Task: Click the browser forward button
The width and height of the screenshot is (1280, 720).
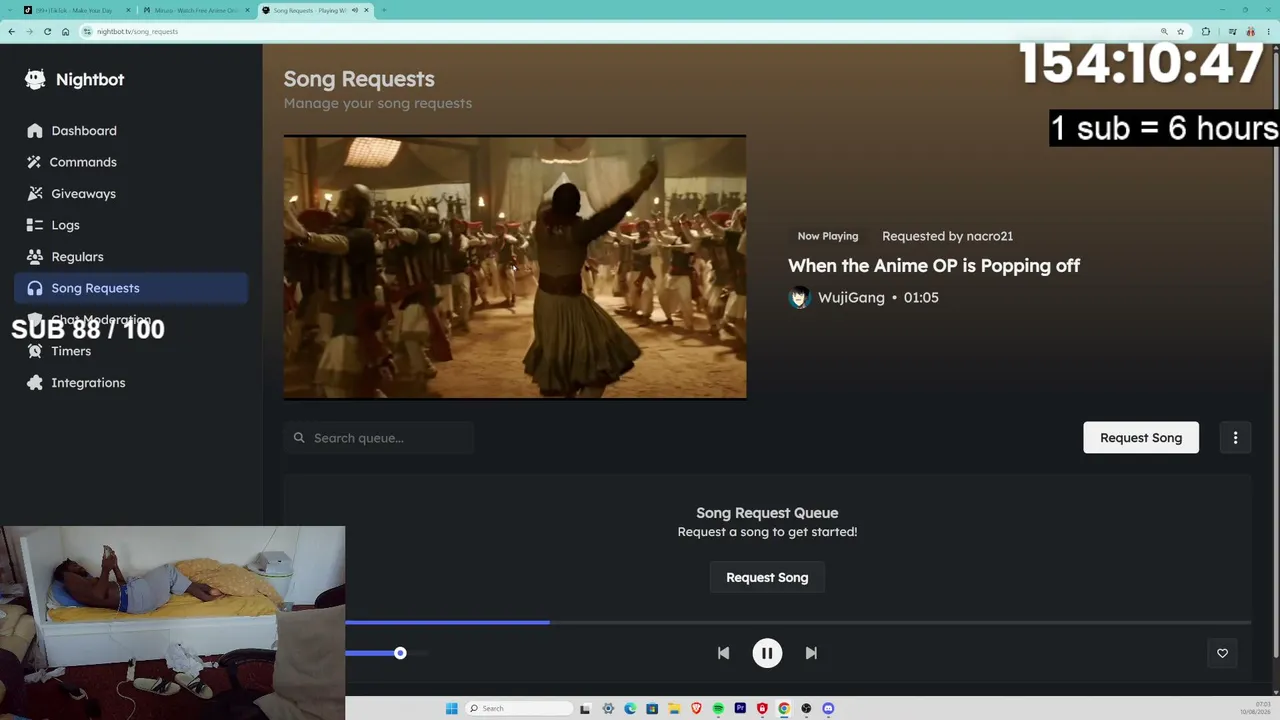Action: point(29,31)
